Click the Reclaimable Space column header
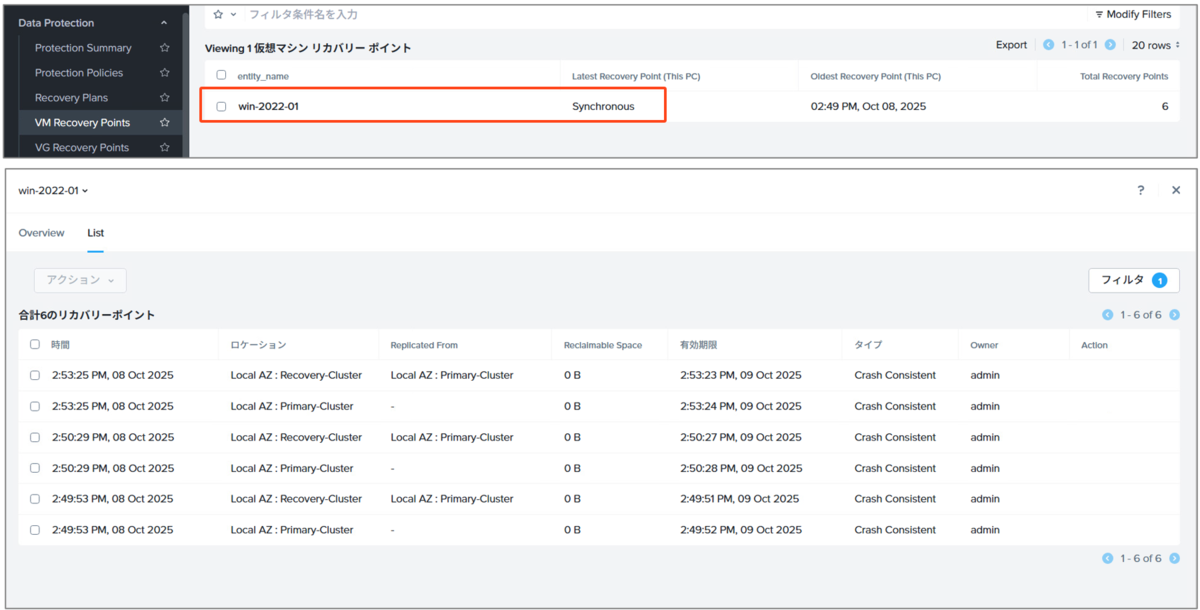 pos(602,345)
